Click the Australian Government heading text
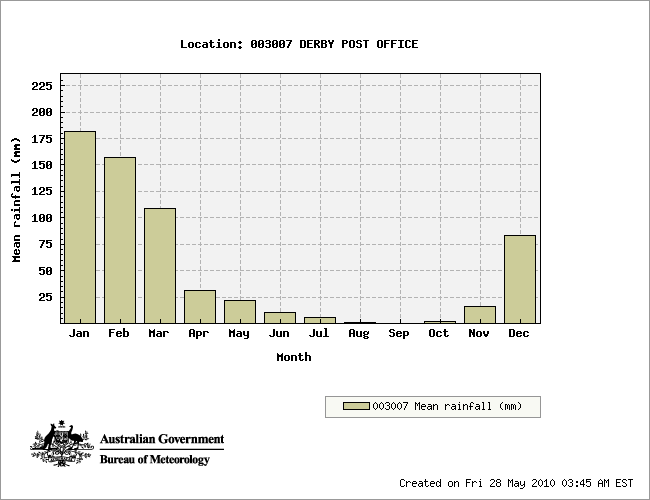The width and height of the screenshot is (650, 500). tap(162, 439)
